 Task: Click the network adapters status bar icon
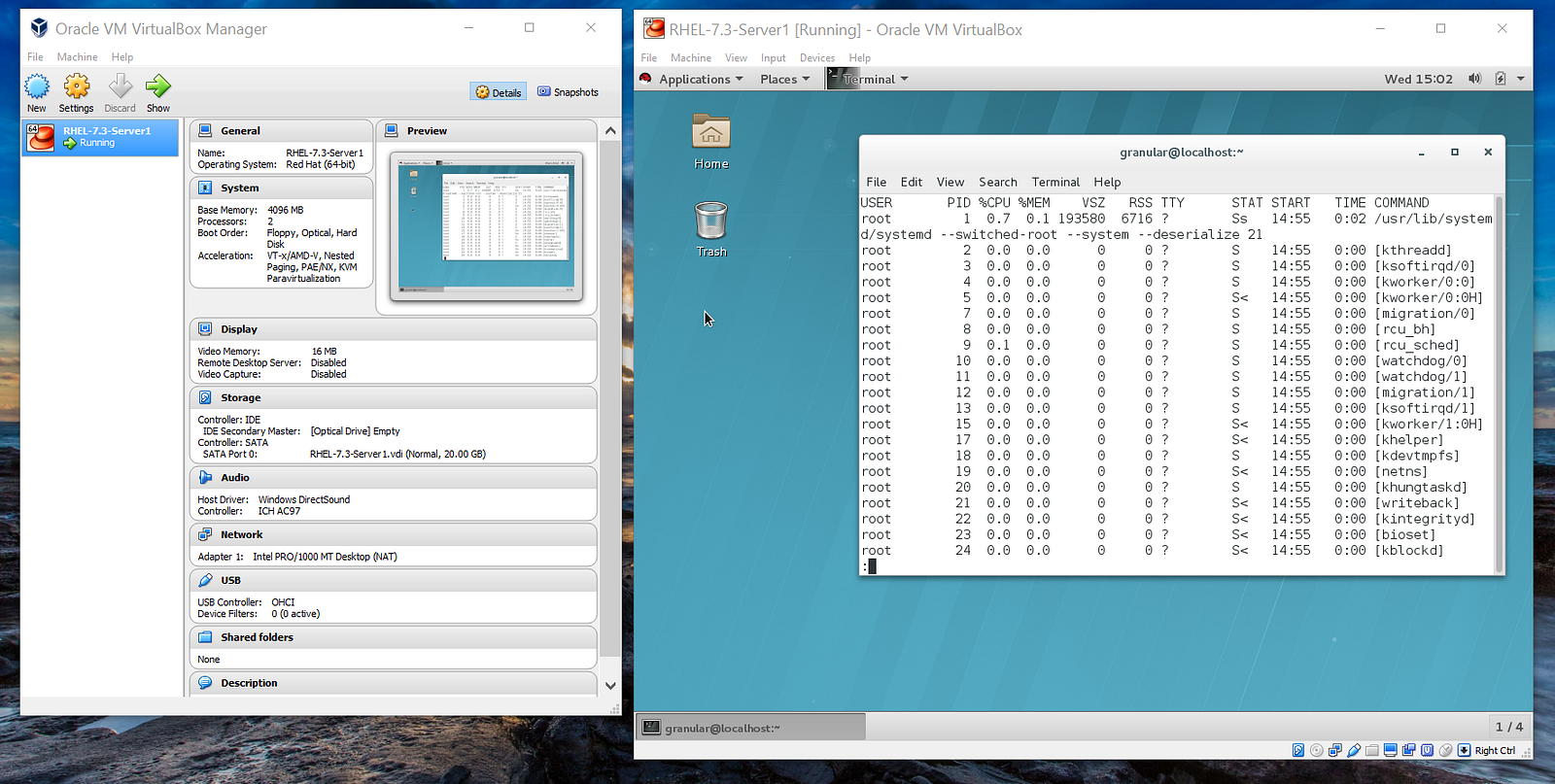coord(1335,750)
